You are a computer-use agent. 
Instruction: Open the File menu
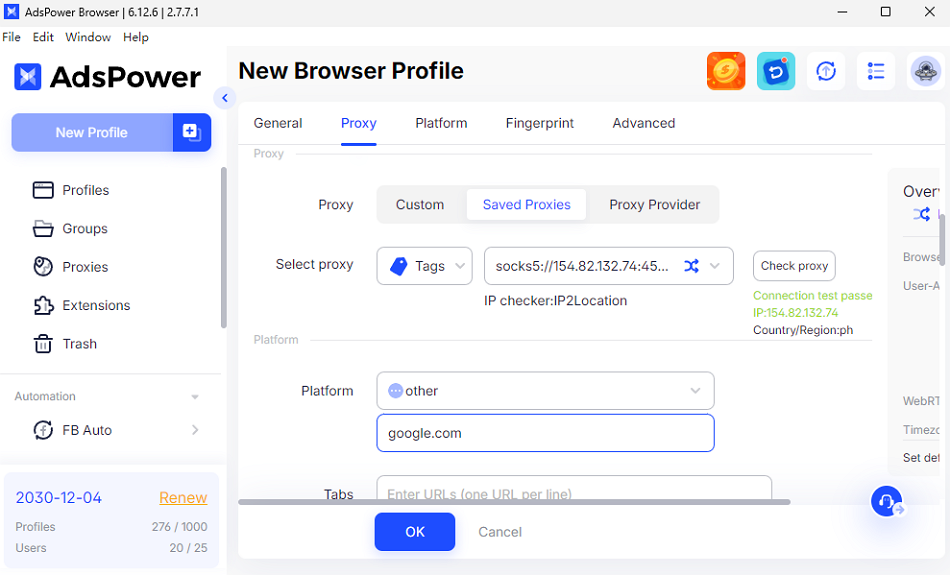coord(12,37)
